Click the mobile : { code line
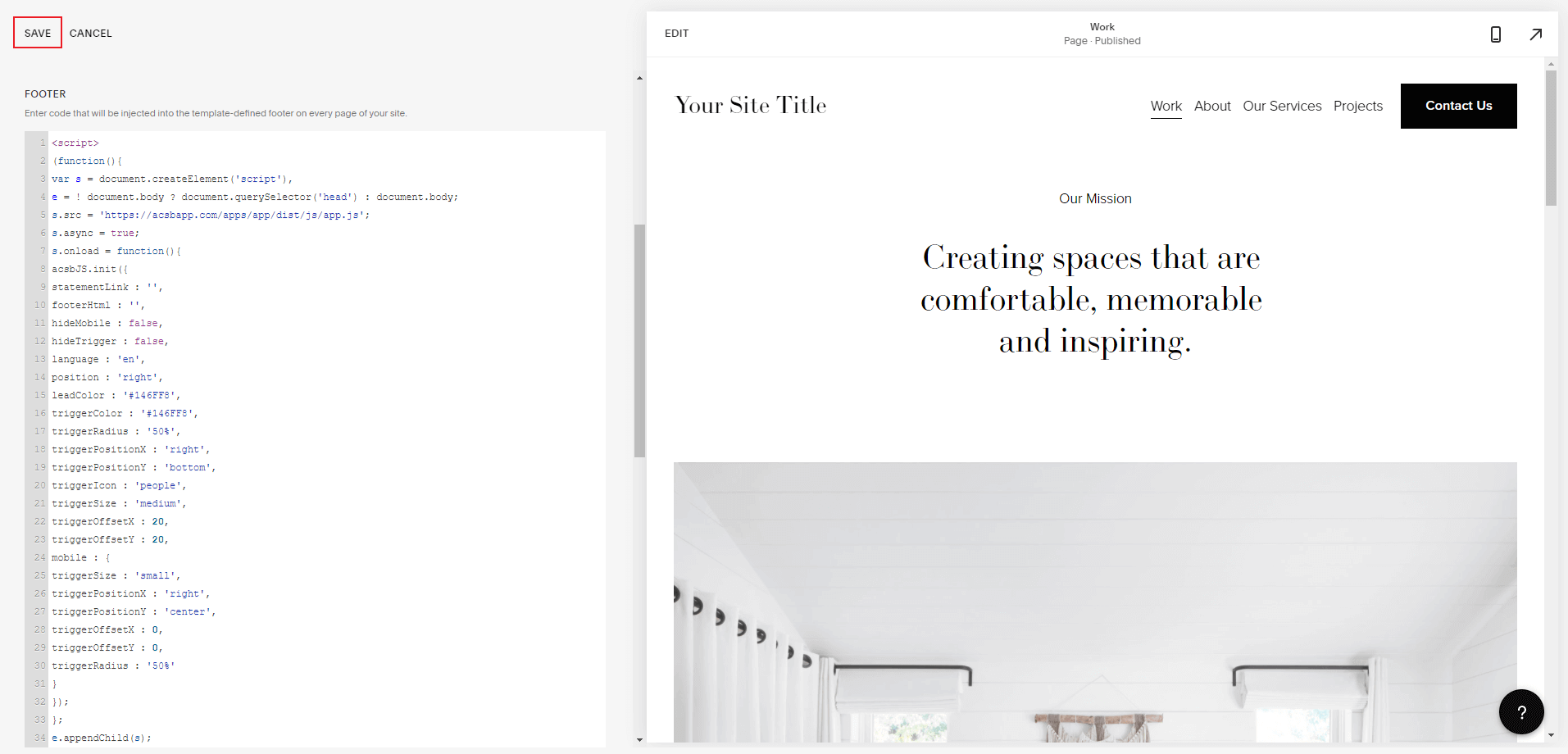 [81, 557]
